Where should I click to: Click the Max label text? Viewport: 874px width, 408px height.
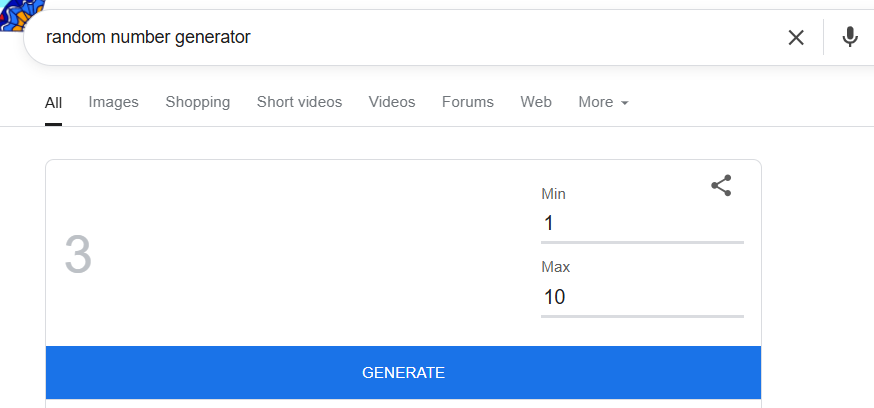[x=555, y=267]
